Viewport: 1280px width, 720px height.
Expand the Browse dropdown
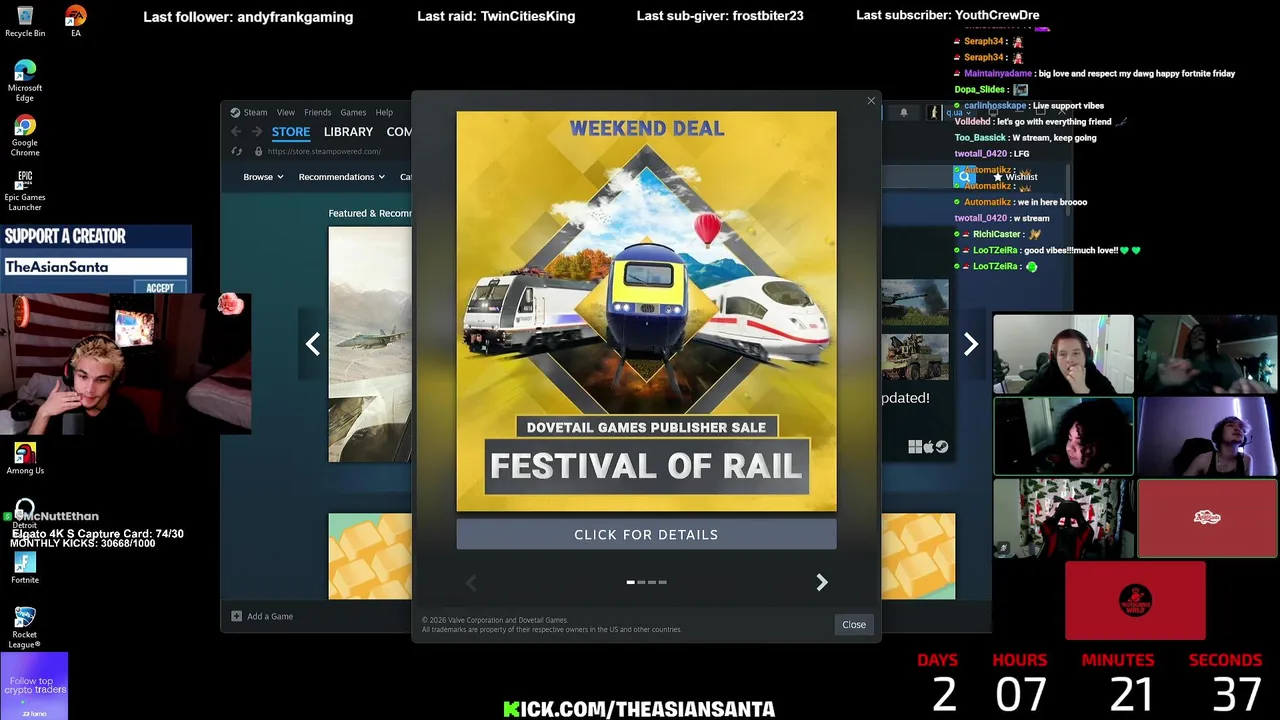pyautogui.click(x=263, y=177)
